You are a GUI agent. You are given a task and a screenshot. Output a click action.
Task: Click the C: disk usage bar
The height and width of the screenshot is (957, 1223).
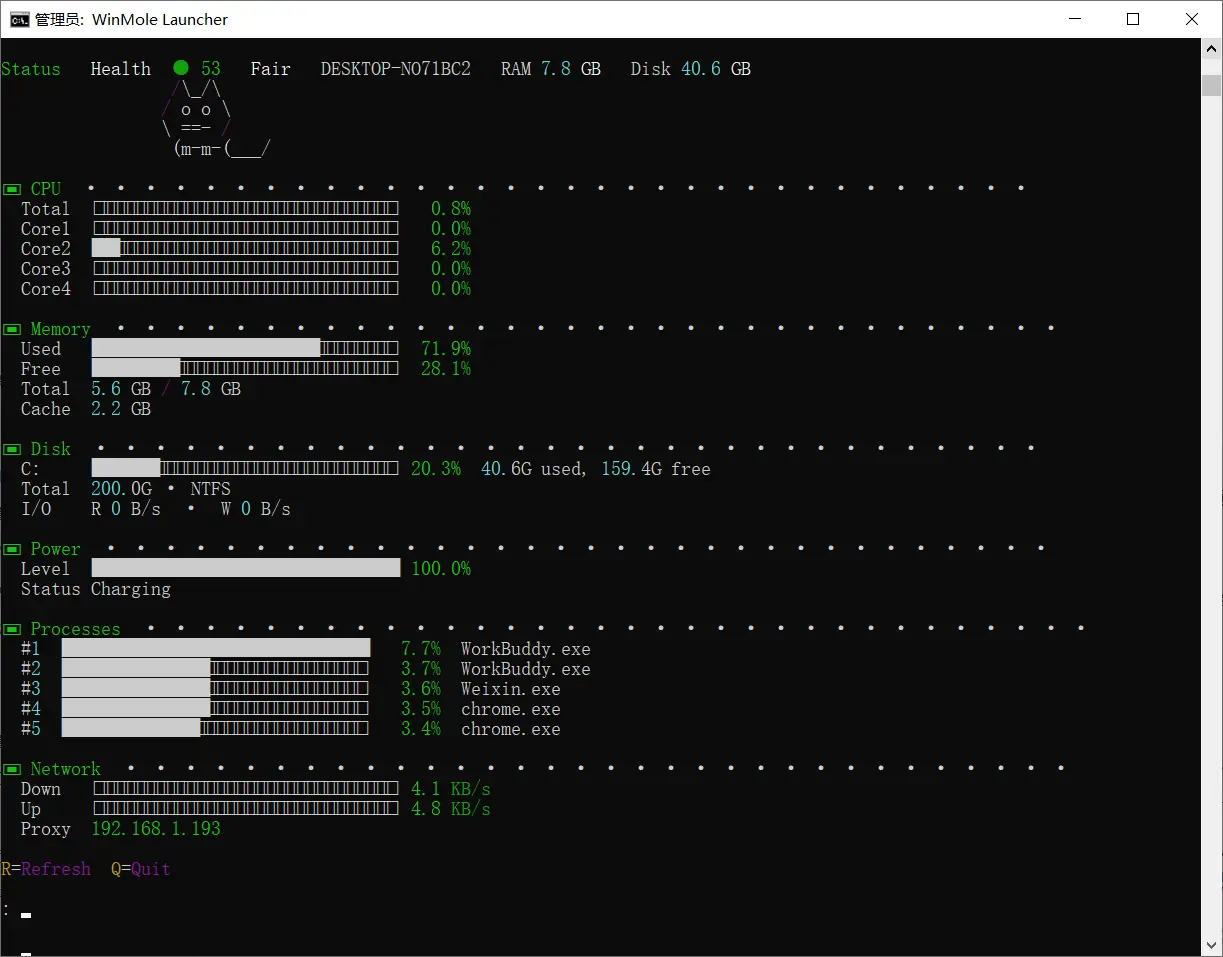[x=245, y=468]
